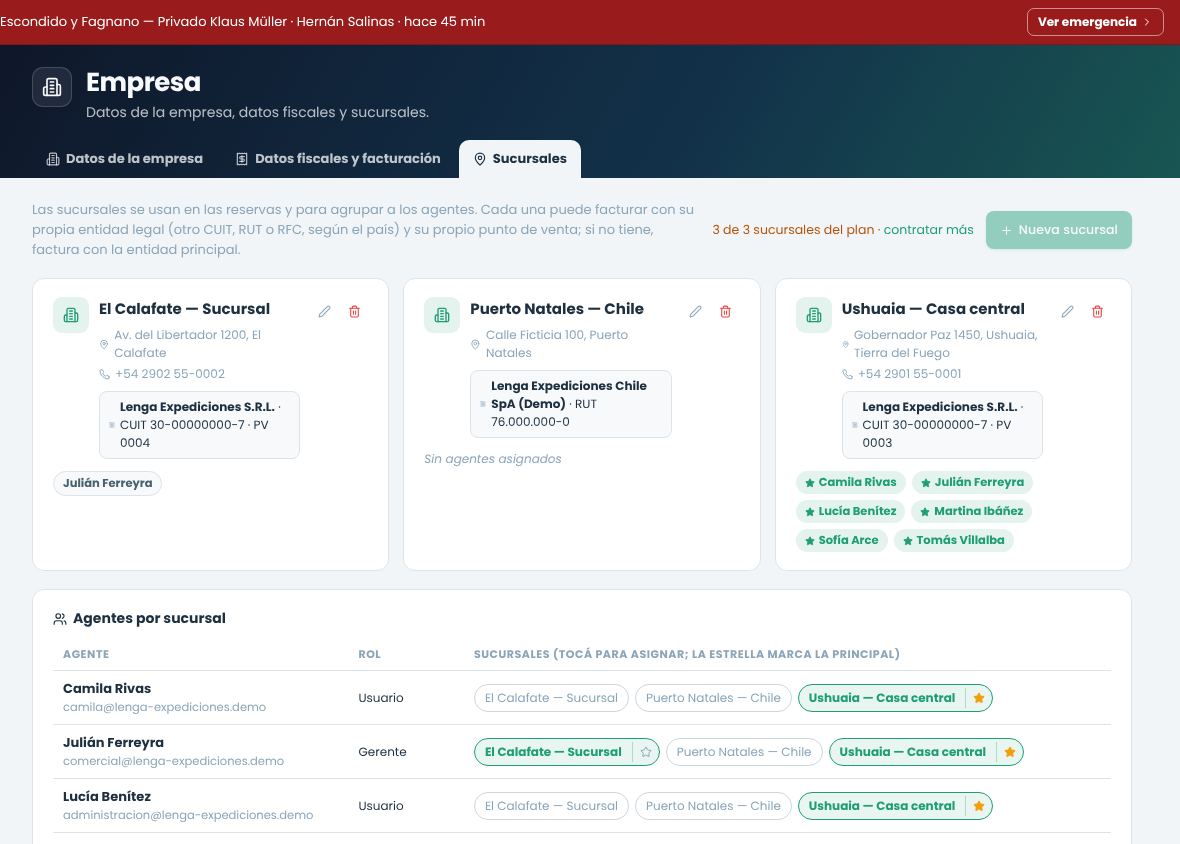Click the Ushuaia card building icon
Screen dimensions: 1180x844
(814, 315)
